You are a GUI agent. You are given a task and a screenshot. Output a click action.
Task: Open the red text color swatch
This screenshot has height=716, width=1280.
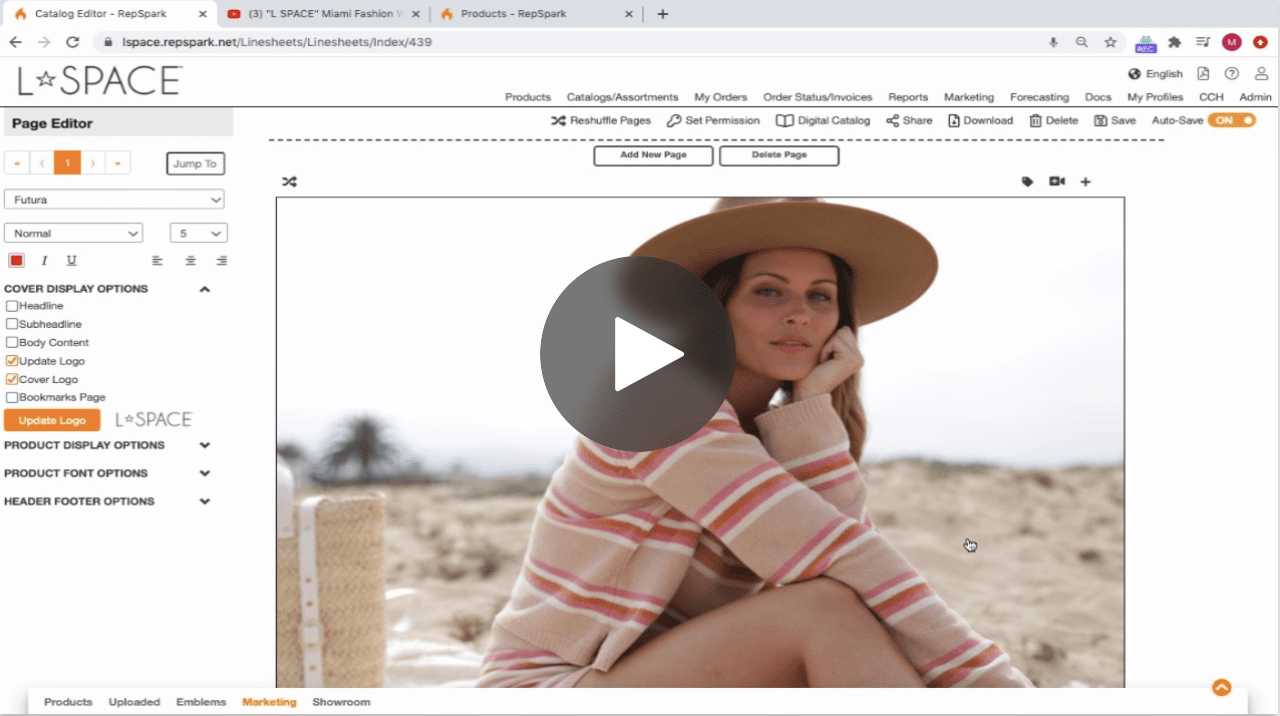17,261
